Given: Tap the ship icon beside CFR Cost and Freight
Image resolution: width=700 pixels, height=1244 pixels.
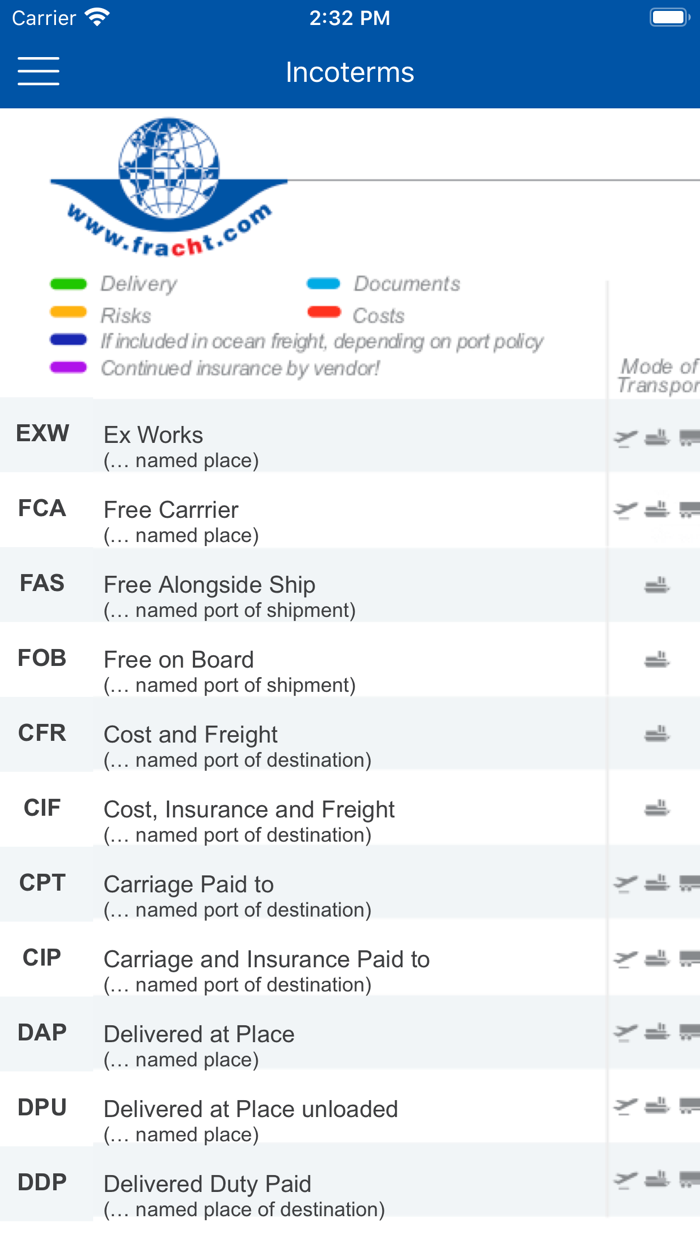Looking at the screenshot, I should tap(657, 735).
